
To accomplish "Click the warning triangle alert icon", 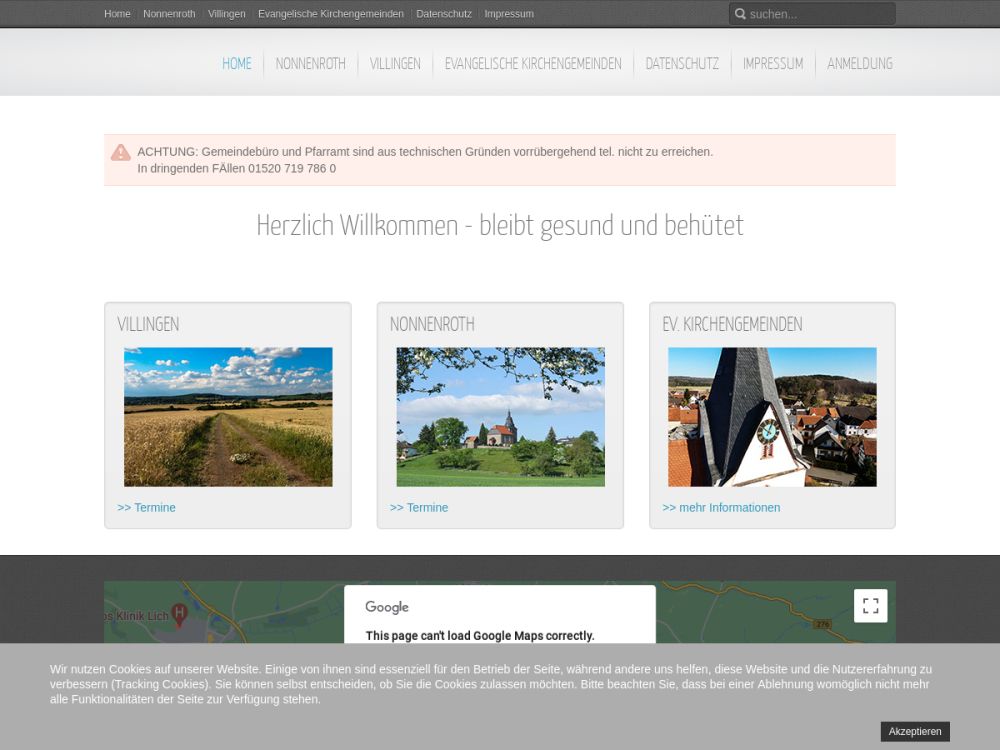I will pos(121,153).
